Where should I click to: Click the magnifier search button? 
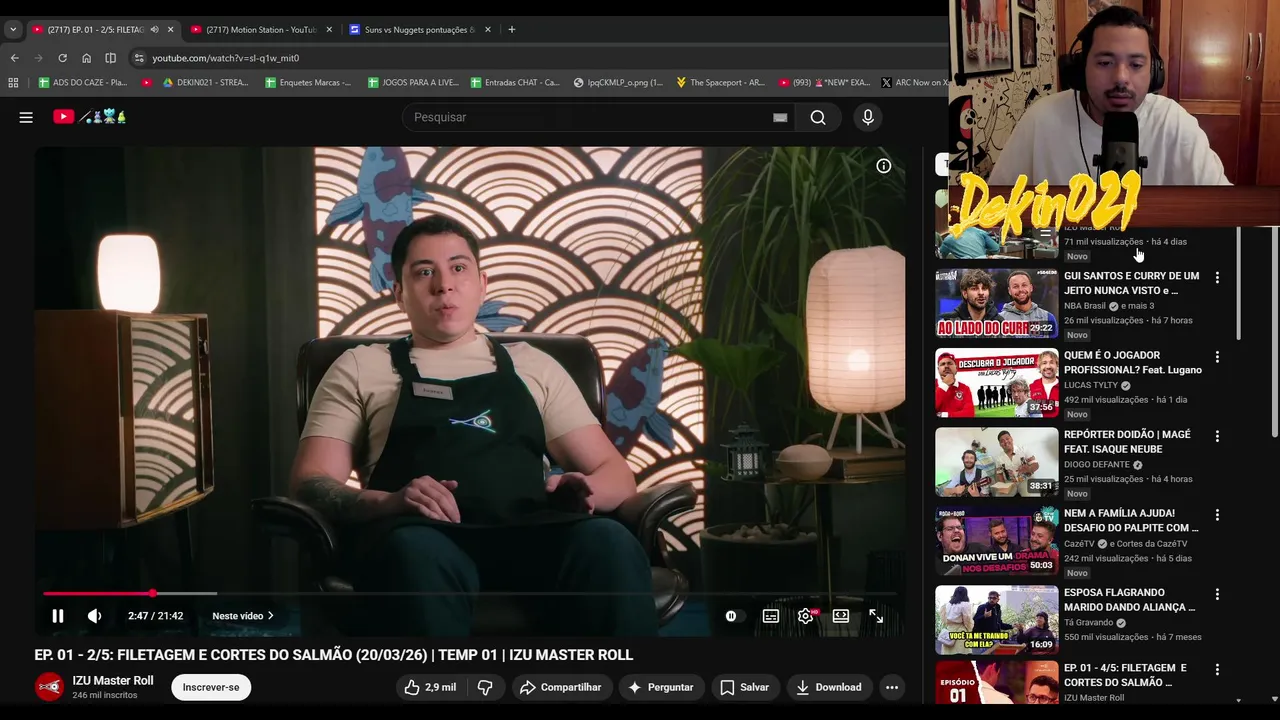click(x=818, y=117)
